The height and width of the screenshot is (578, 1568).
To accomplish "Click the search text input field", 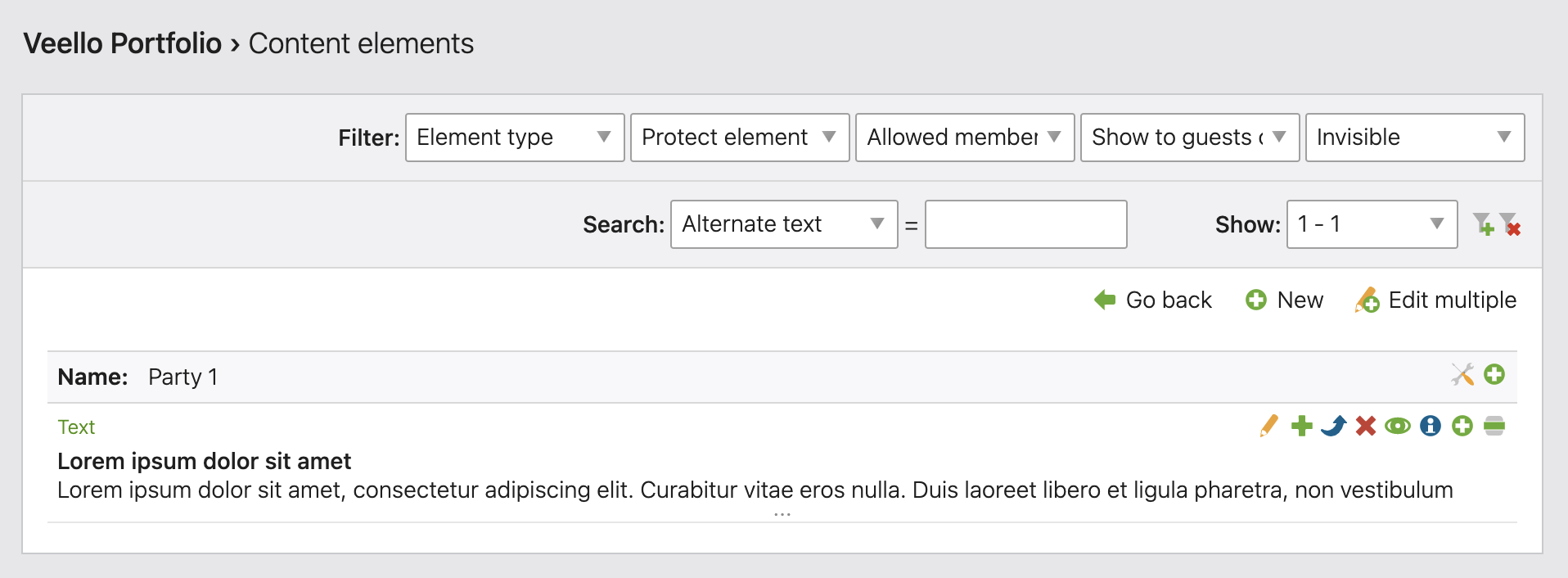I will [x=1025, y=224].
